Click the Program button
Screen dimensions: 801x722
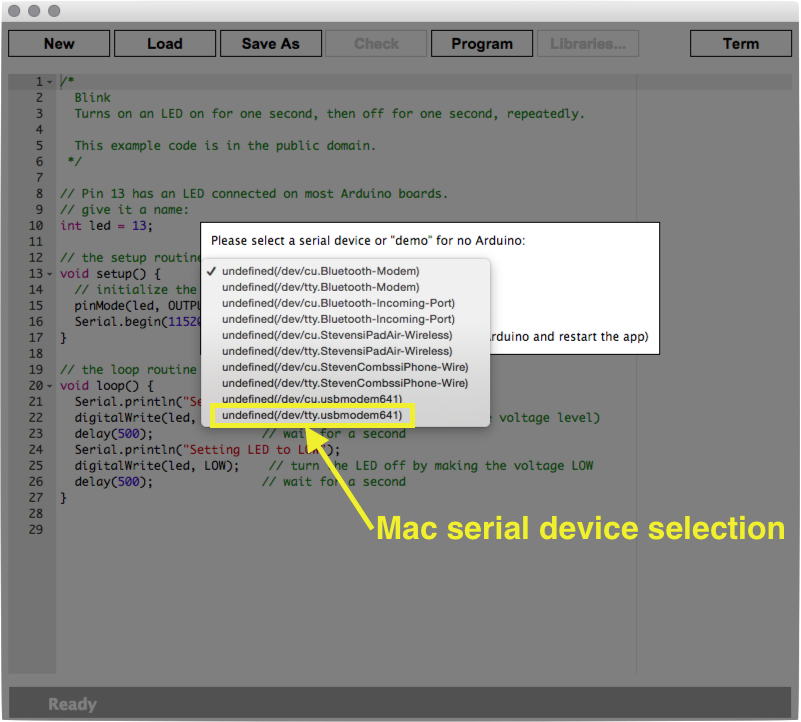(482, 44)
